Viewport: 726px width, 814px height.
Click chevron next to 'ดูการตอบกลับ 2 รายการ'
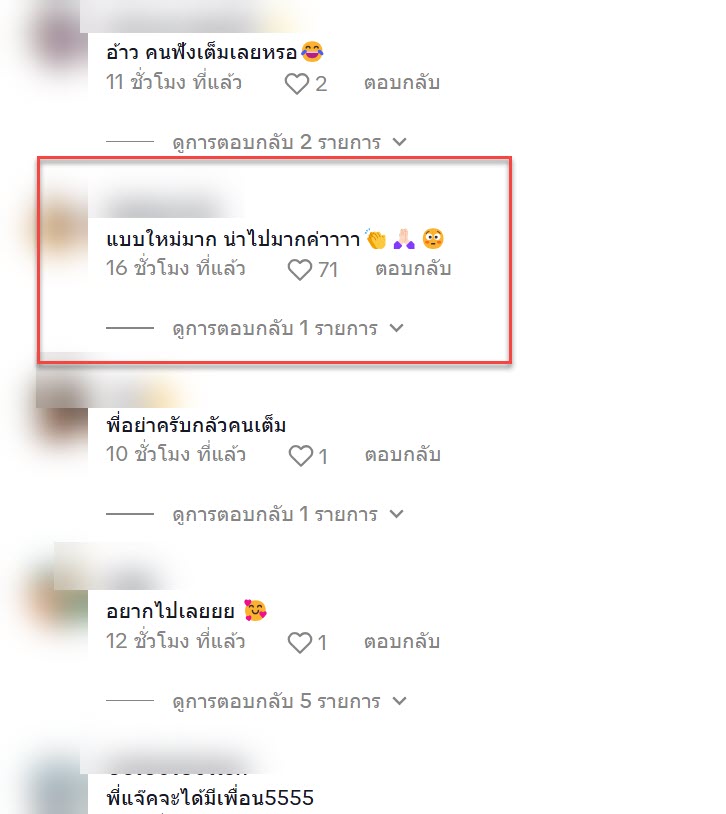click(399, 142)
